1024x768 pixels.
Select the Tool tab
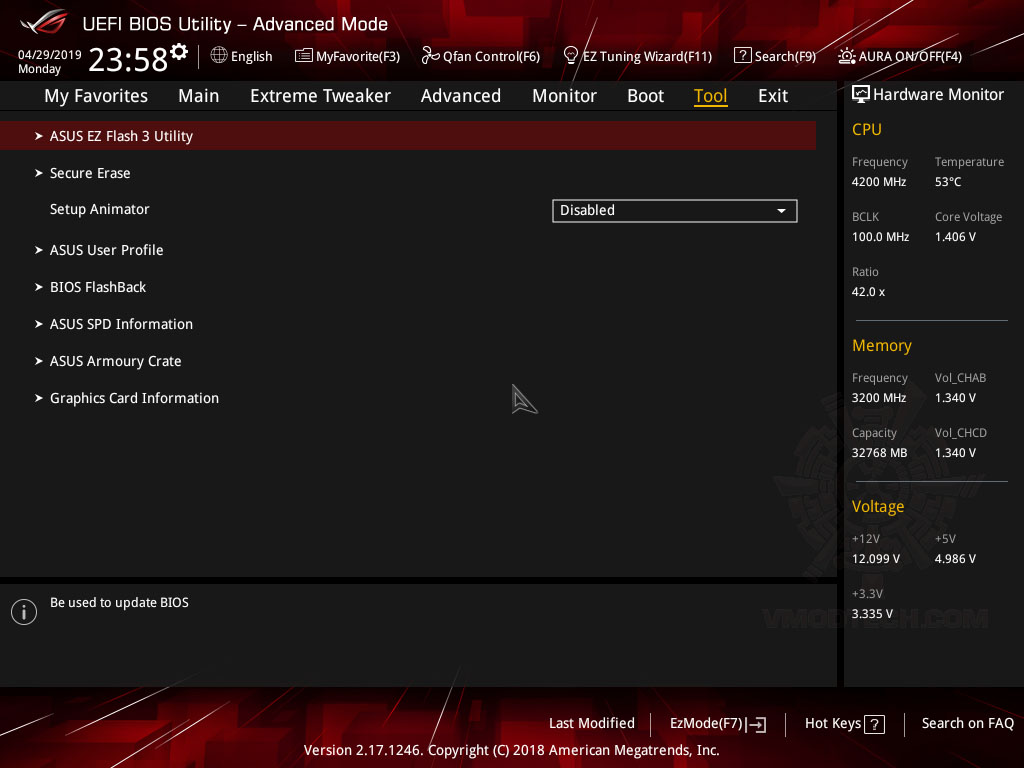[710, 96]
